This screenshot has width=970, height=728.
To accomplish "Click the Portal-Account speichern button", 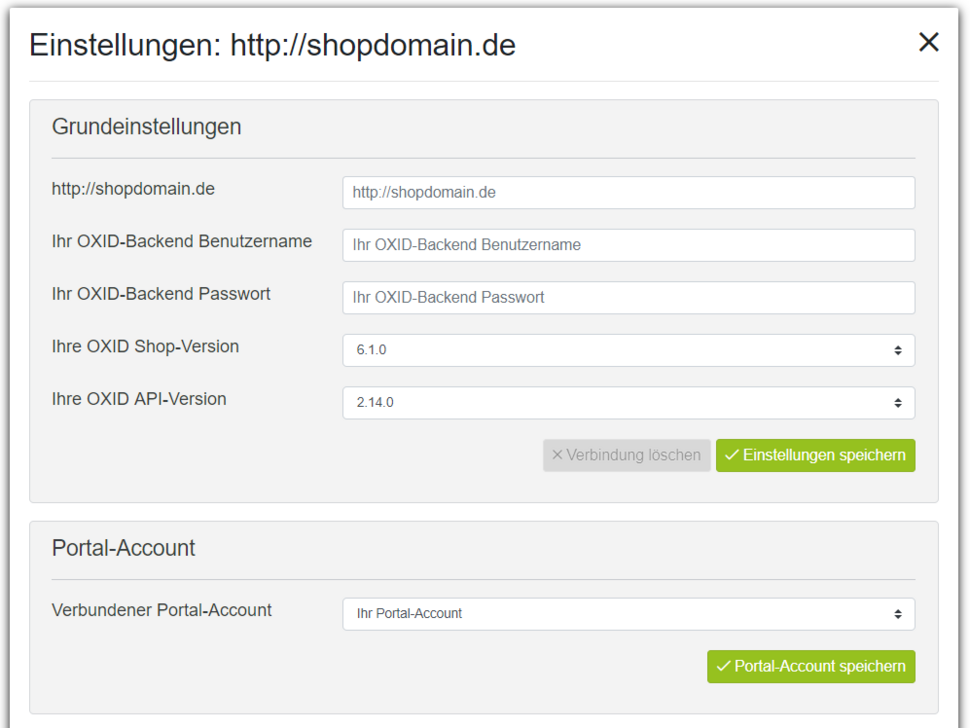I will [811, 666].
